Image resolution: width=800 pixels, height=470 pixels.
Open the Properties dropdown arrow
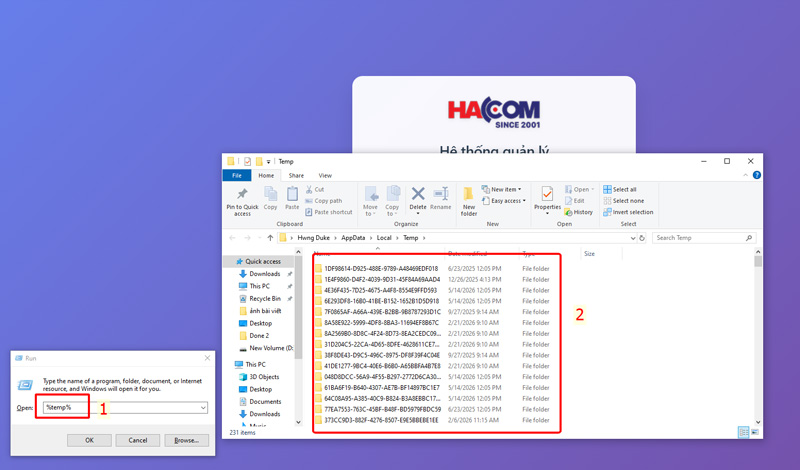pos(547,214)
